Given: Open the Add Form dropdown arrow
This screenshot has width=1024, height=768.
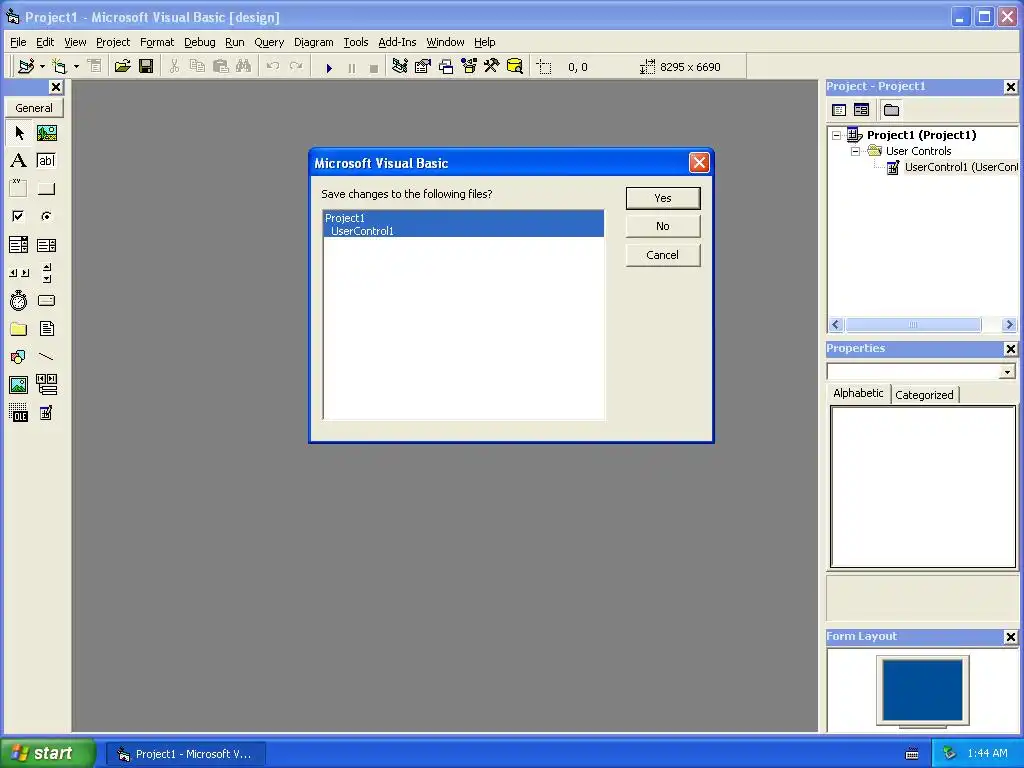Looking at the screenshot, I should point(76,66).
